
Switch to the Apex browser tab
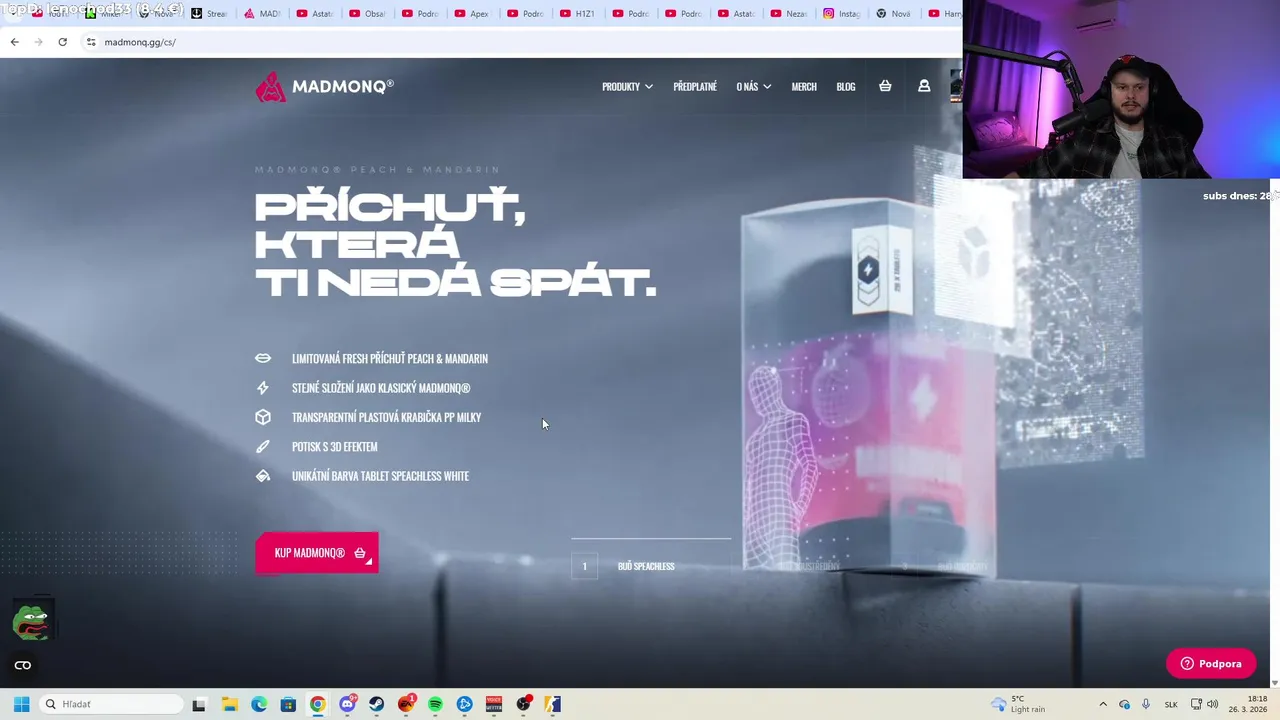click(474, 14)
